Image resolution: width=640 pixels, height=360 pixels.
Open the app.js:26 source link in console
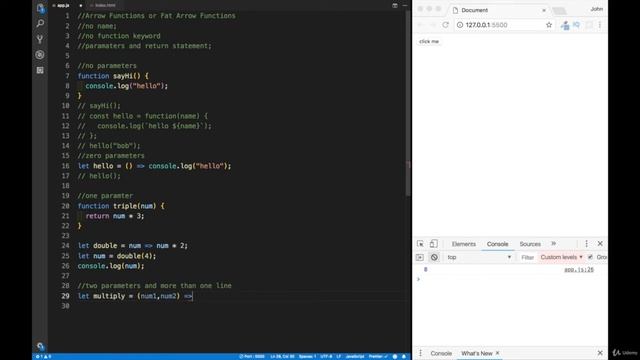pos(579,270)
